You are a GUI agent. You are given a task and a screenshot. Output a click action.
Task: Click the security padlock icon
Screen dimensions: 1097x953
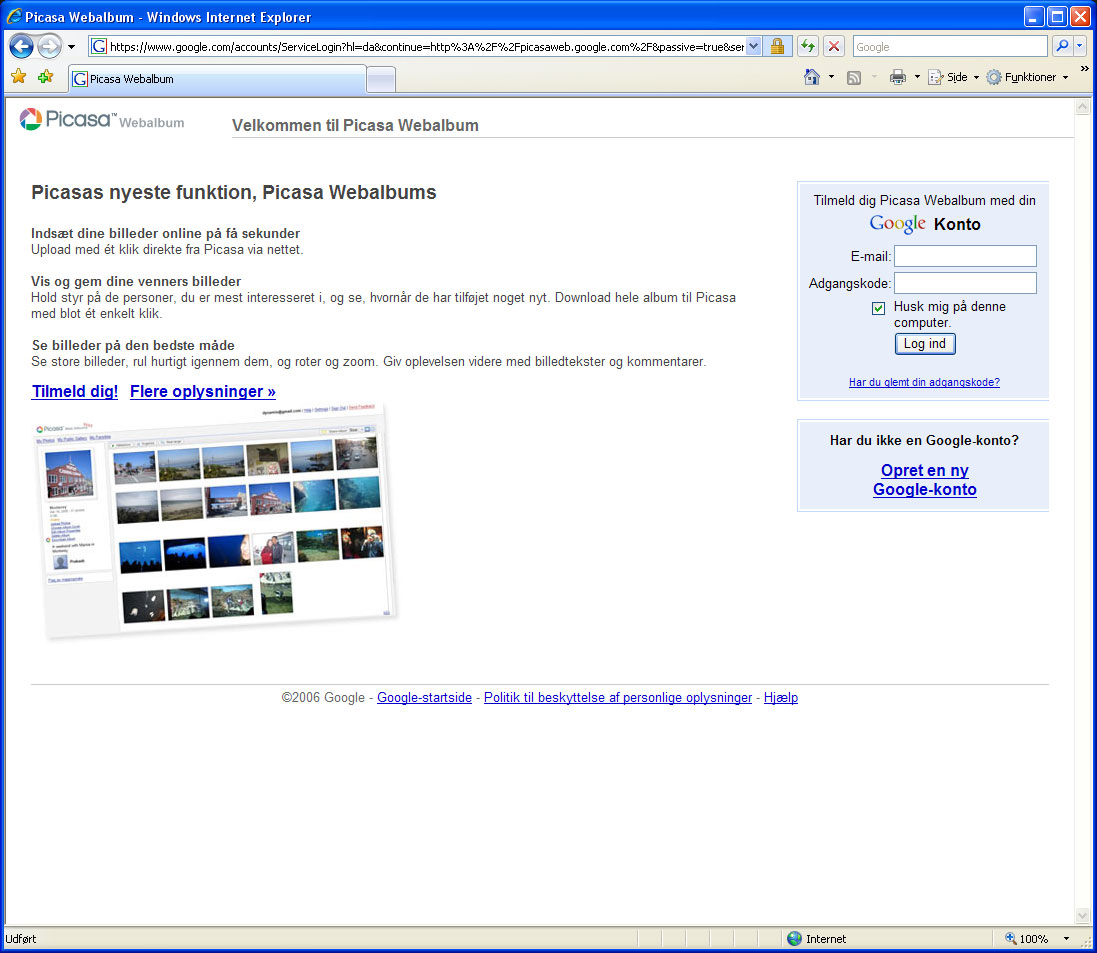777,47
